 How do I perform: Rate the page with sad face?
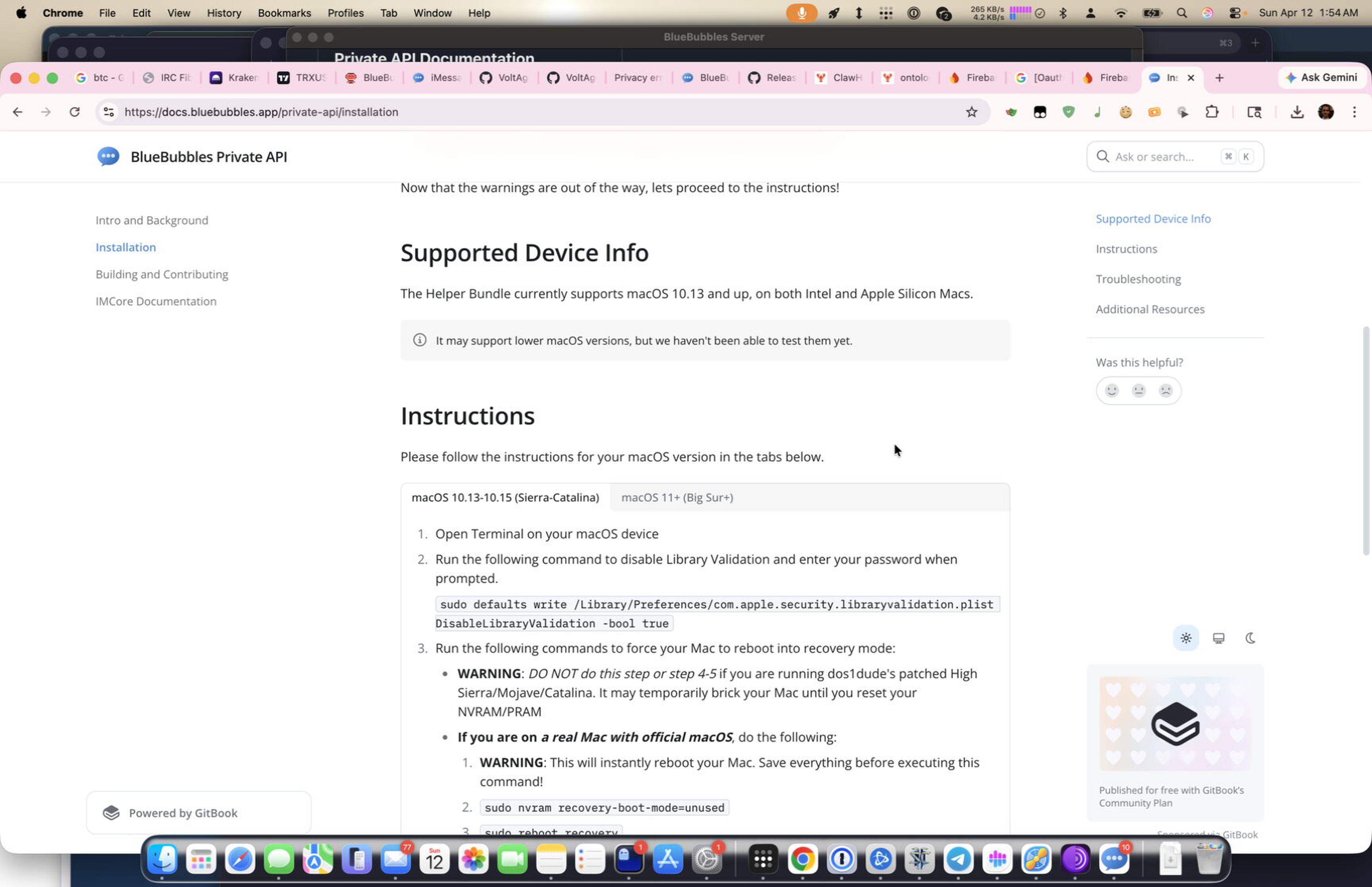coord(1165,391)
